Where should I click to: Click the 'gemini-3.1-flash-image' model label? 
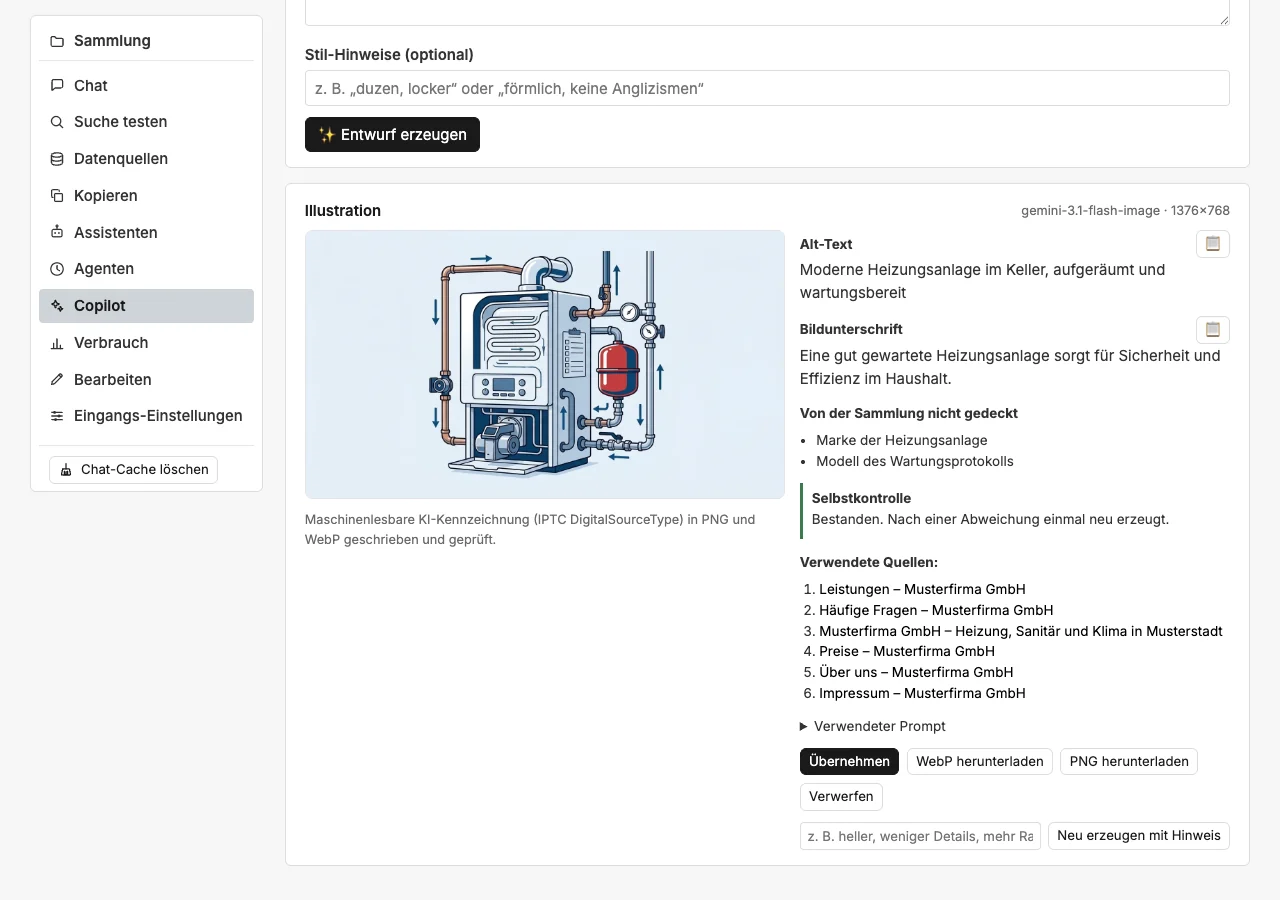1090,211
